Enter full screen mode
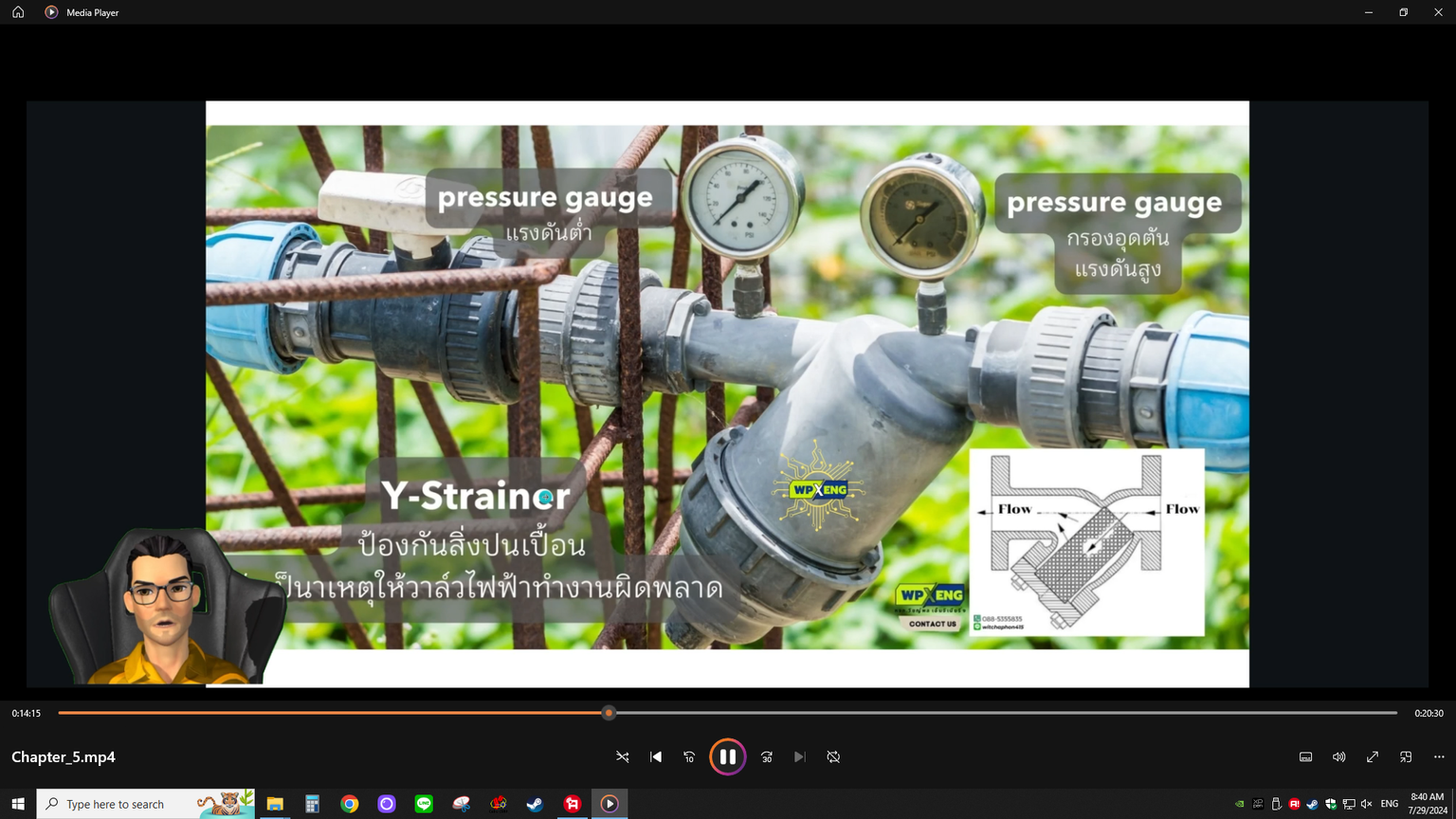 tap(1372, 756)
